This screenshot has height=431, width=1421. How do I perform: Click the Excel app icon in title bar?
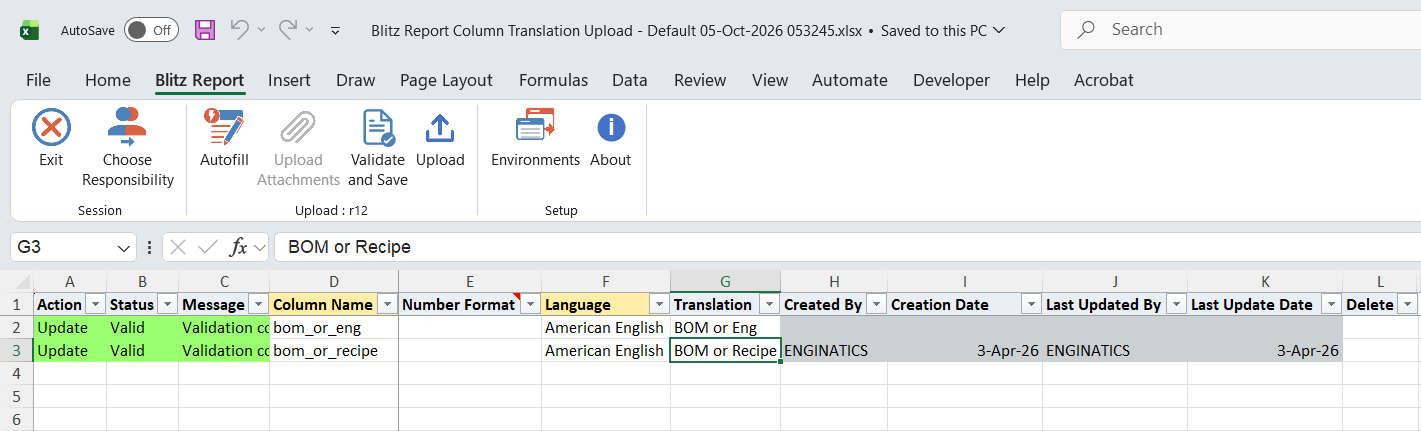pos(30,30)
